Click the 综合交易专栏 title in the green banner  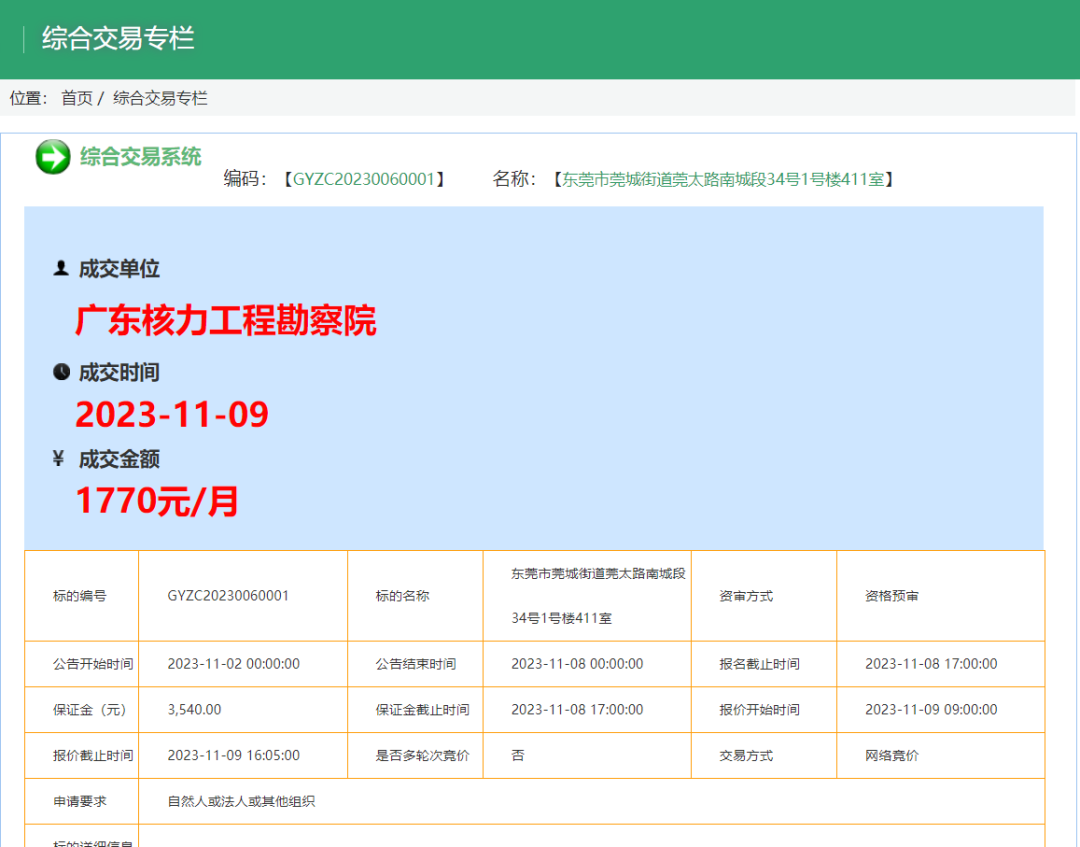pyautogui.click(x=118, y=38)
